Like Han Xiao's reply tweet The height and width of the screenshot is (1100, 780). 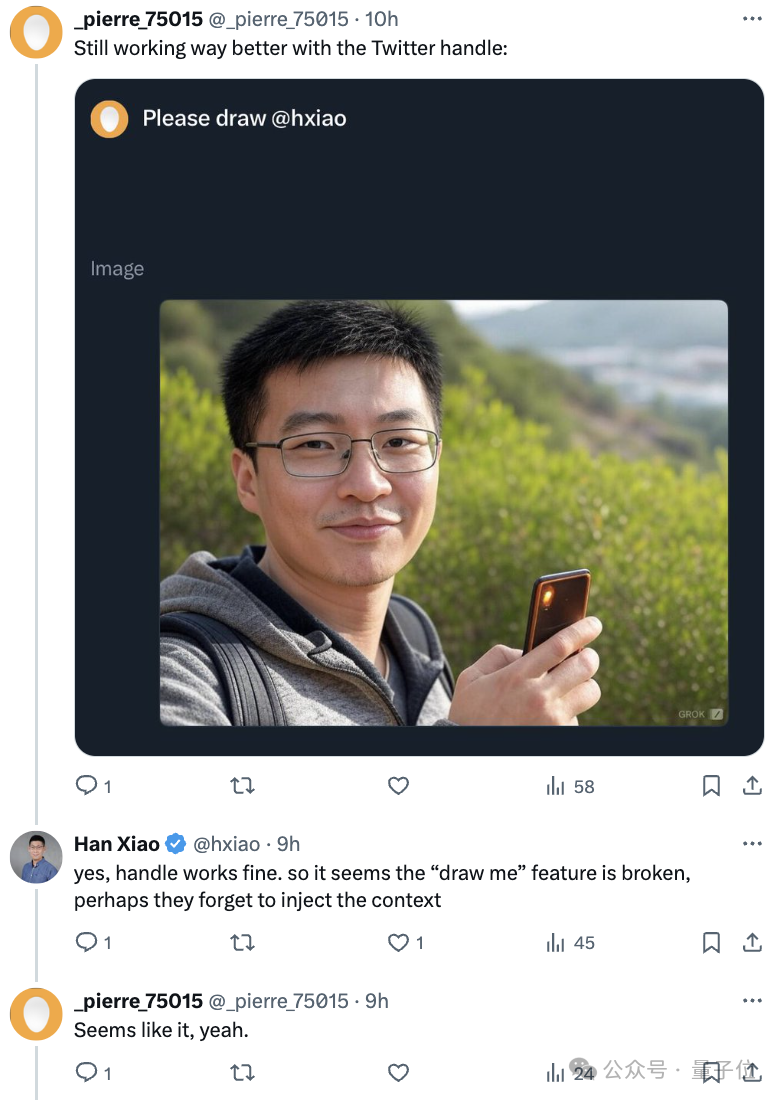tap(398, 942)
